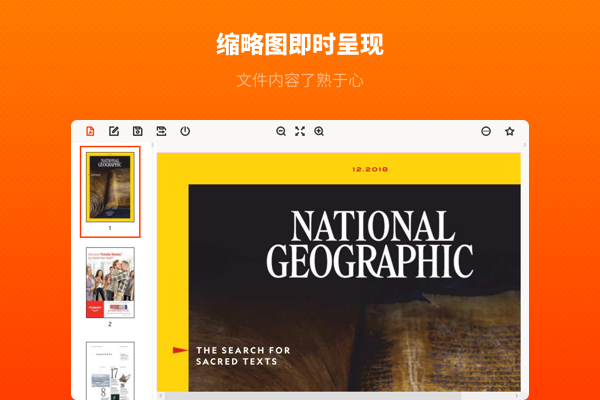Select page 2 thumbnail
The height and width of the screenshot is (400, 600).
click(x=110, y=282)
